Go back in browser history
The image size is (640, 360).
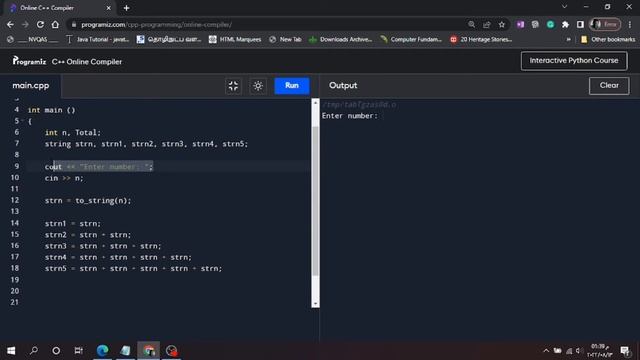pyautogui.click(x=10, y=24)
